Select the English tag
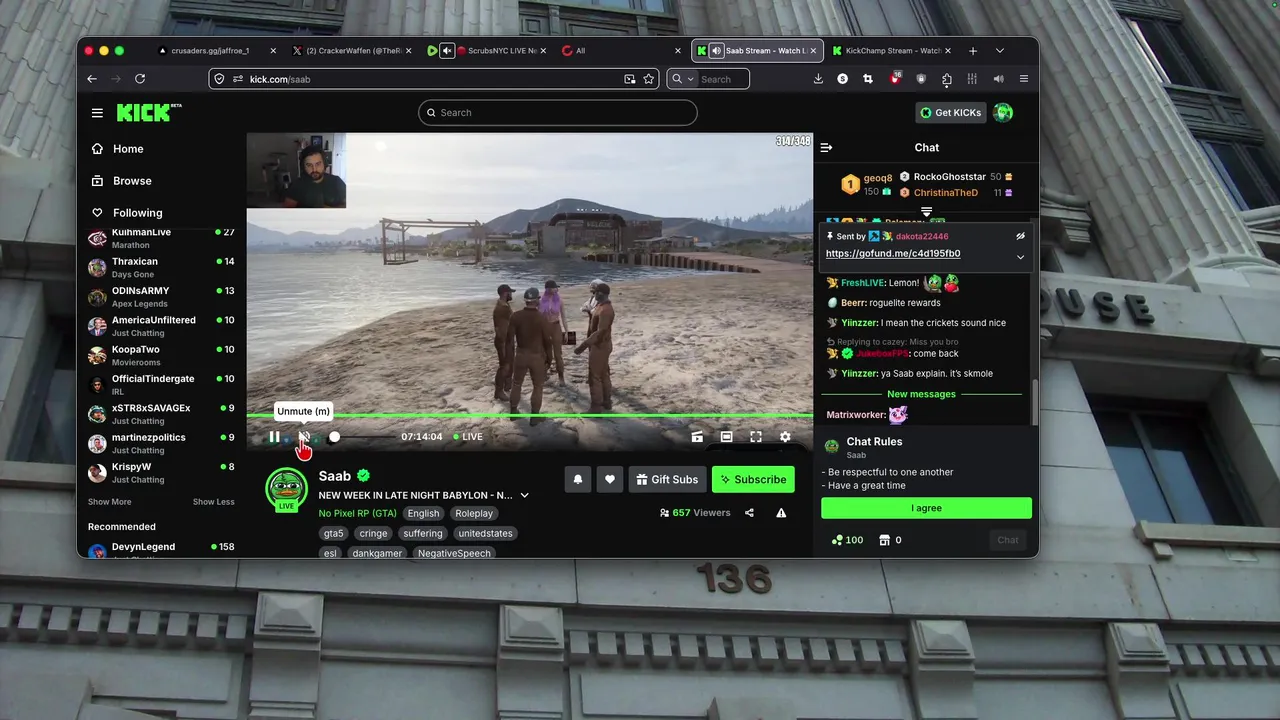The height and width of the screenshot is (720, 1280). (423, 513)
